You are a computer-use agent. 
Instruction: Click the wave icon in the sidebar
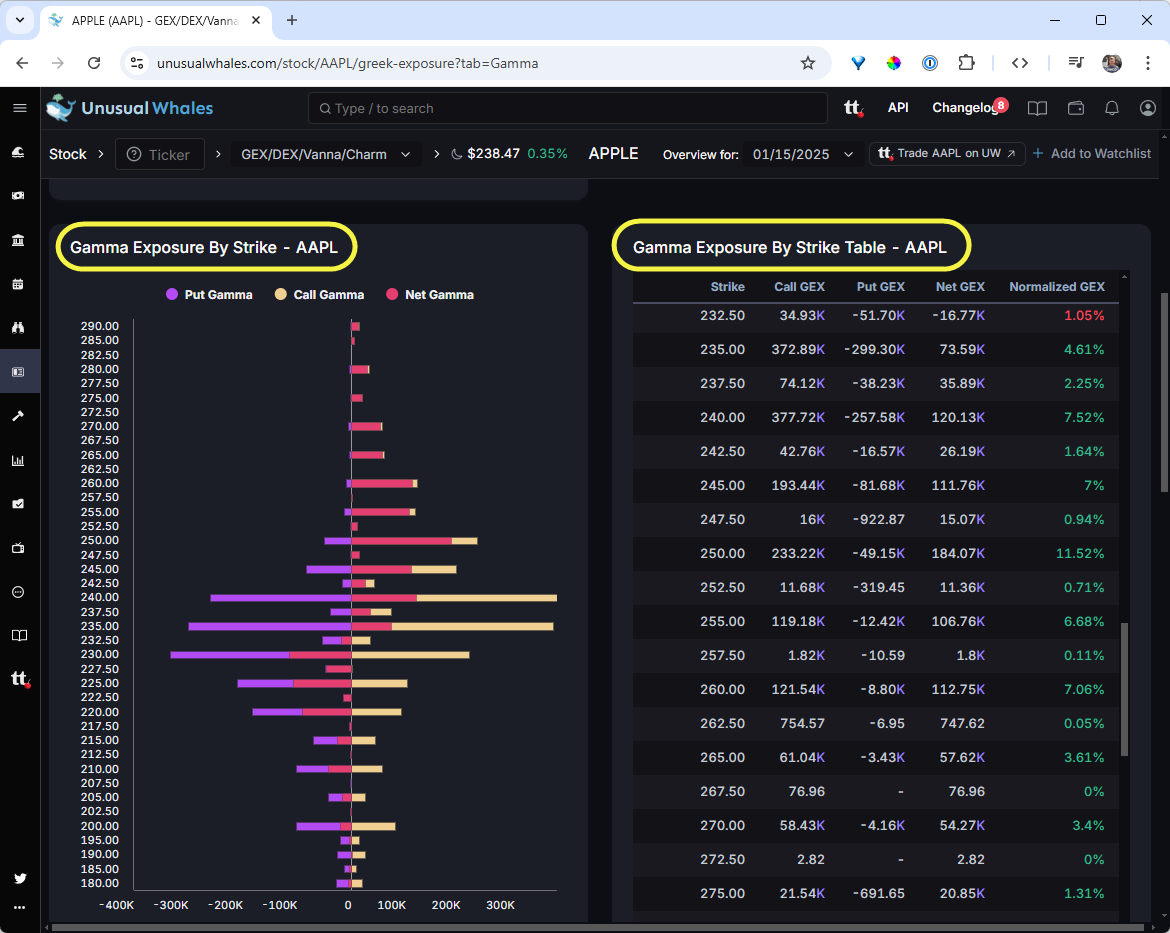(19, 152)
